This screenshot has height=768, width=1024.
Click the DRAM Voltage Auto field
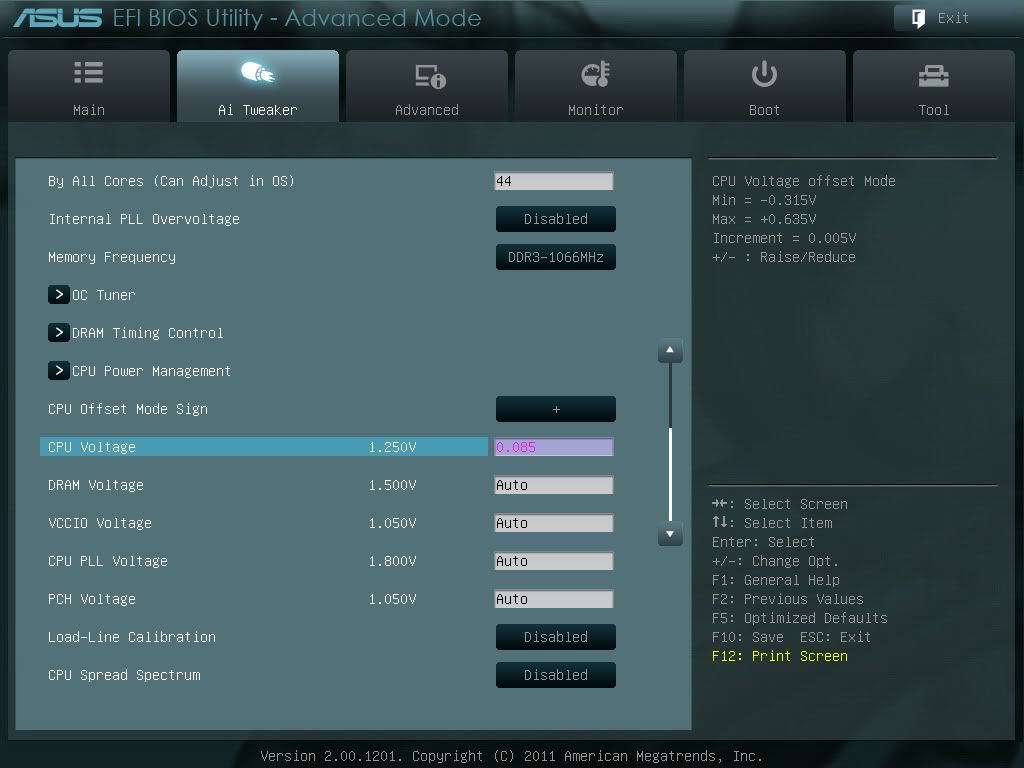[554, 485]
